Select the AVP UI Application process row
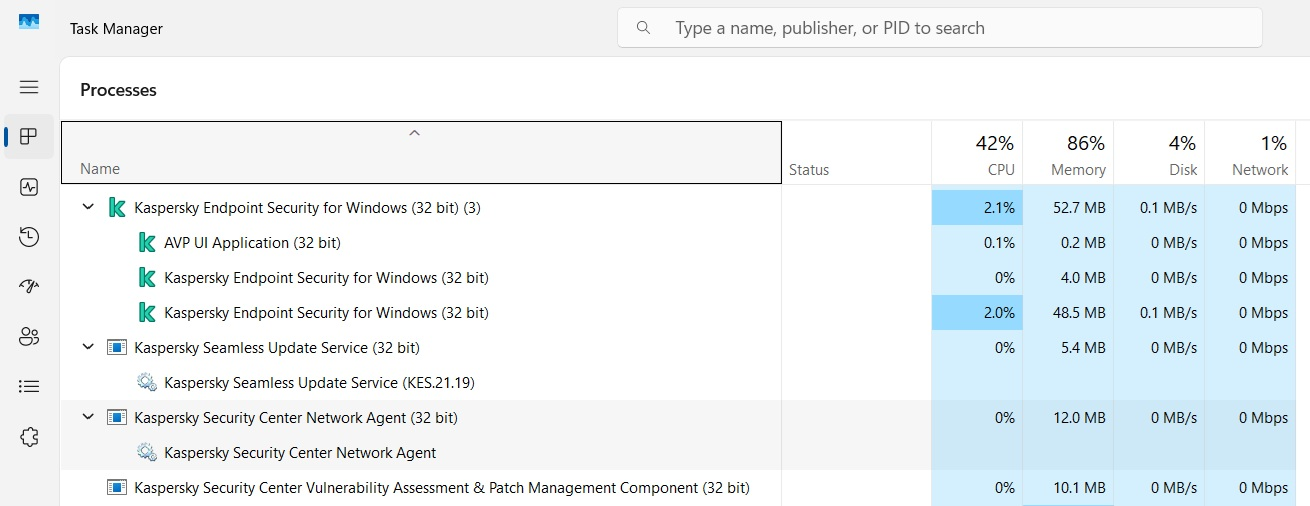The height and width of the screenshot is (506, 1310). (252, 243)
